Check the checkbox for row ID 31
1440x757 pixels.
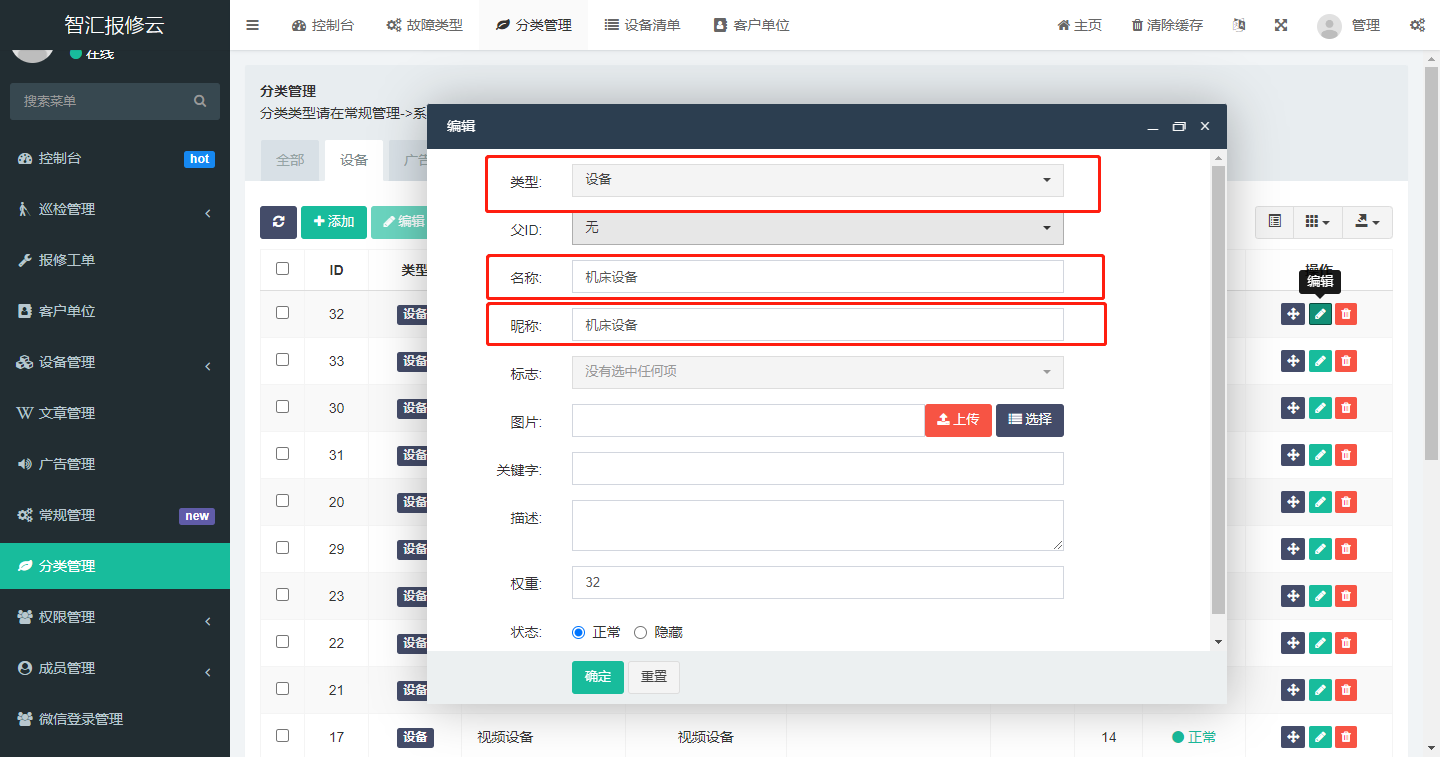coord(282,453)
